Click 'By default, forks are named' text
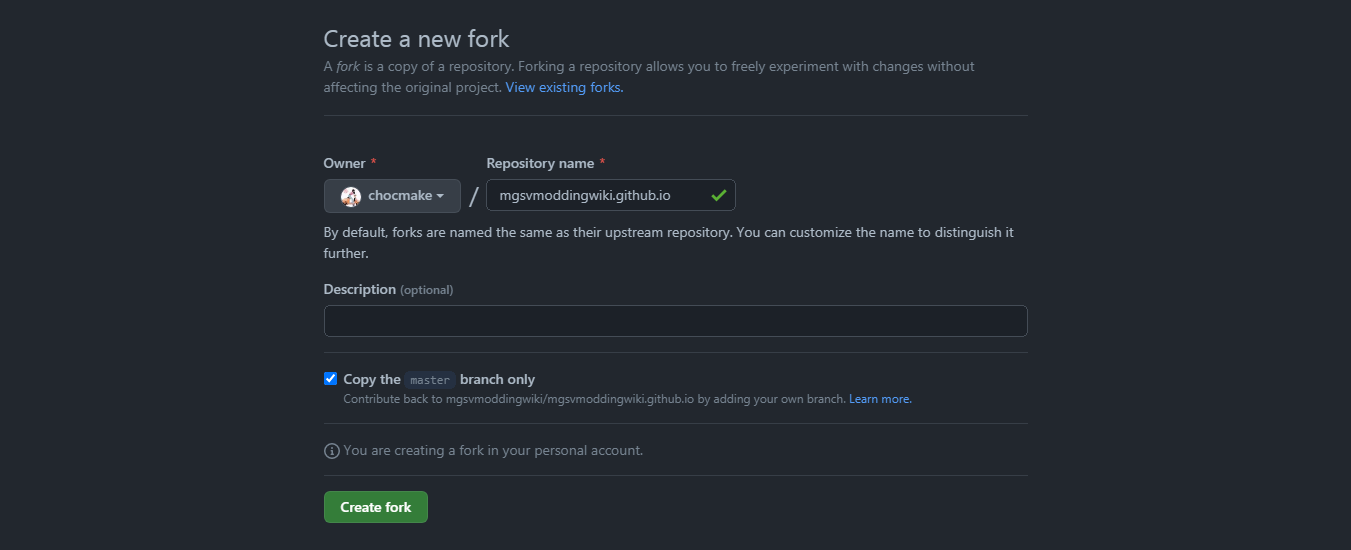 (668, 243)
